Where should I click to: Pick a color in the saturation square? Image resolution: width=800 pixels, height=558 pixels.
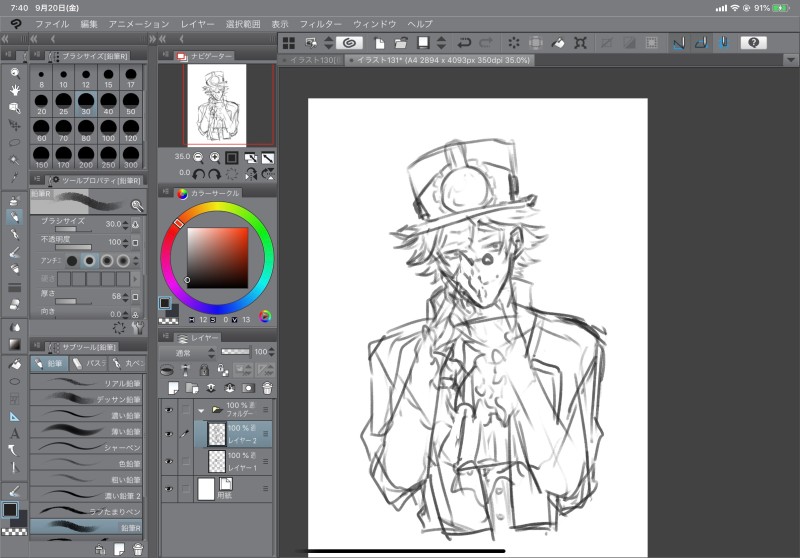click(x=218, y=258)
